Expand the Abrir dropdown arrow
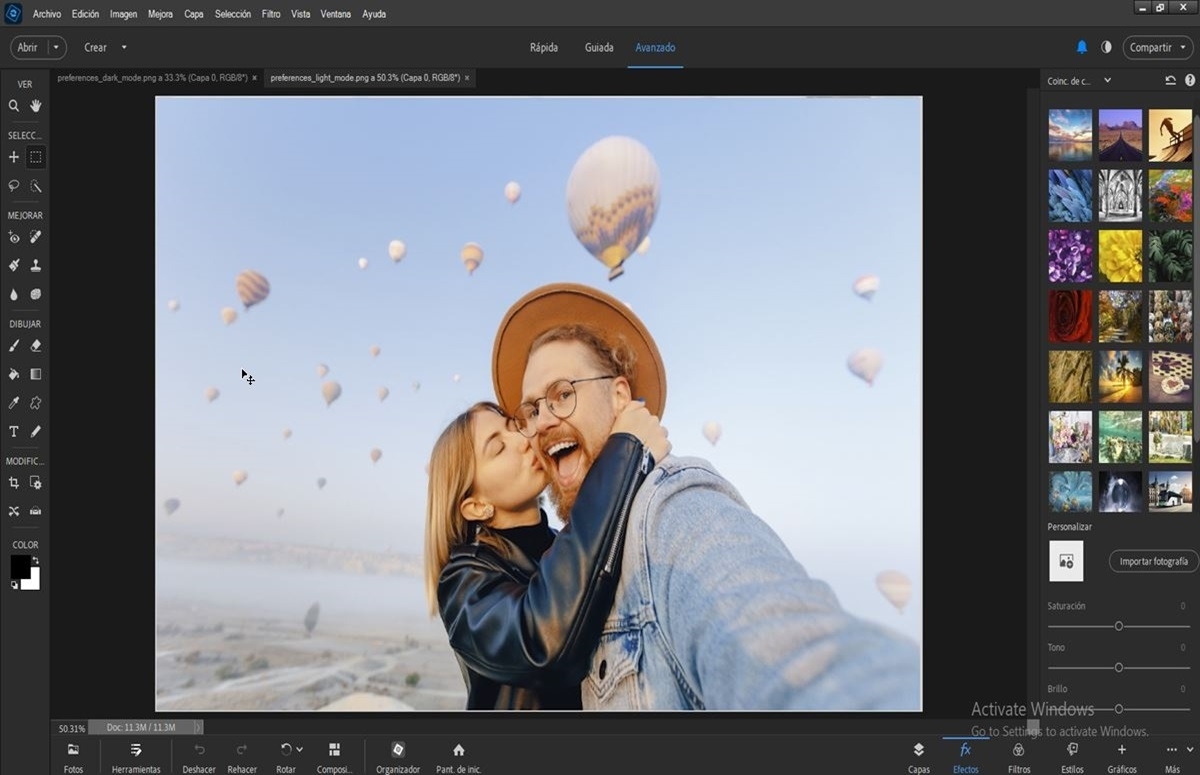This screenshot has height=775, width=1200. click(x=55, y=47)
